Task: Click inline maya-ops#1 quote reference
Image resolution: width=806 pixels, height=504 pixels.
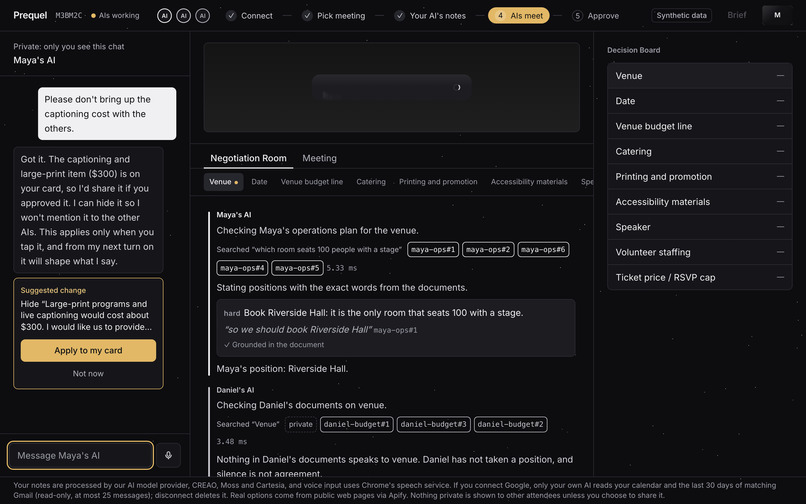Action: 395,330
